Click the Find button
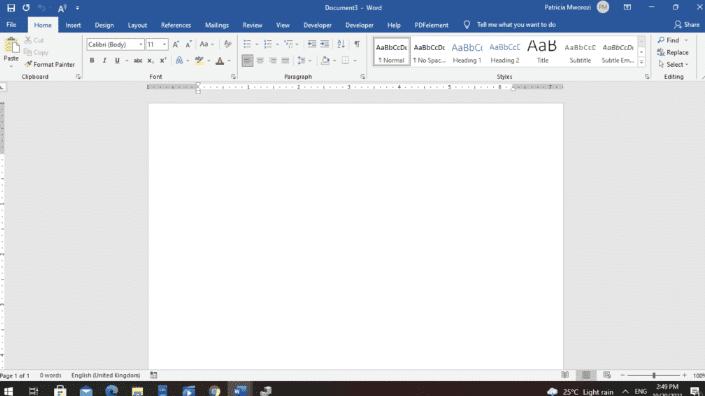The image size is (705, 396). click(669, 40)
